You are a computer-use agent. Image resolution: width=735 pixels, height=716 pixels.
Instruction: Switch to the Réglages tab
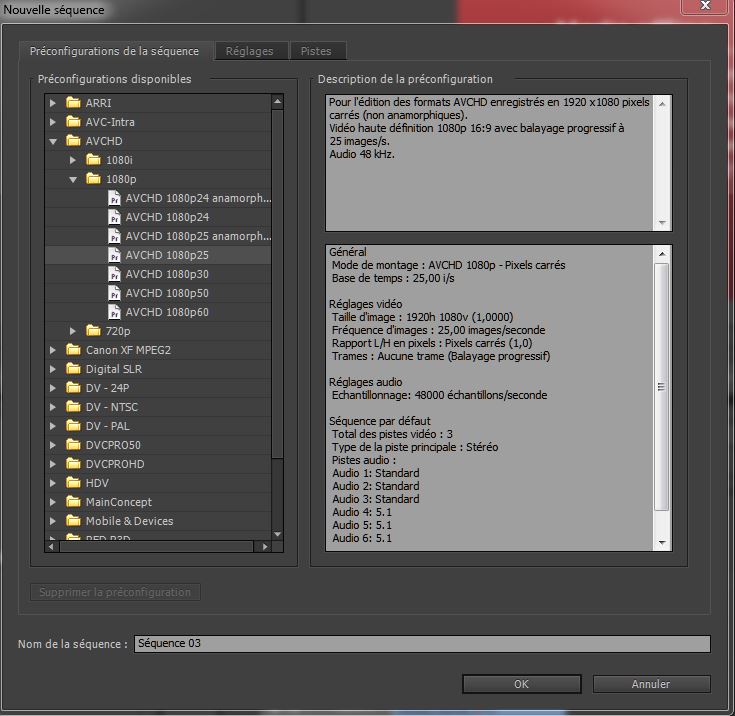point(250,51)
